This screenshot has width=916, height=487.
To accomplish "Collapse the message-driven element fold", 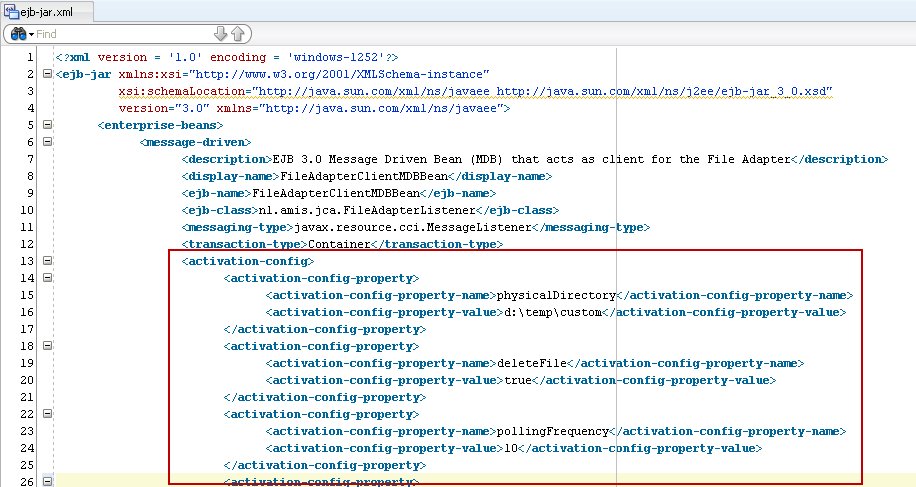I will pos(46,143).
